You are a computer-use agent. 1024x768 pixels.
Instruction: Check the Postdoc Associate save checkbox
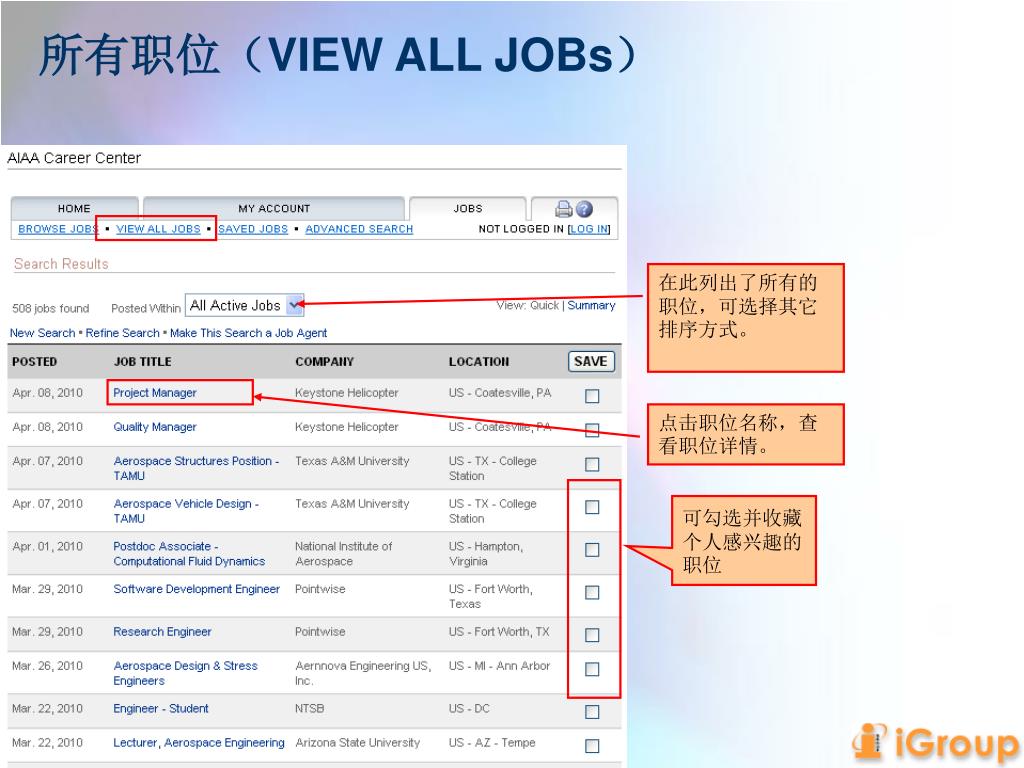(x=592, y=550)
